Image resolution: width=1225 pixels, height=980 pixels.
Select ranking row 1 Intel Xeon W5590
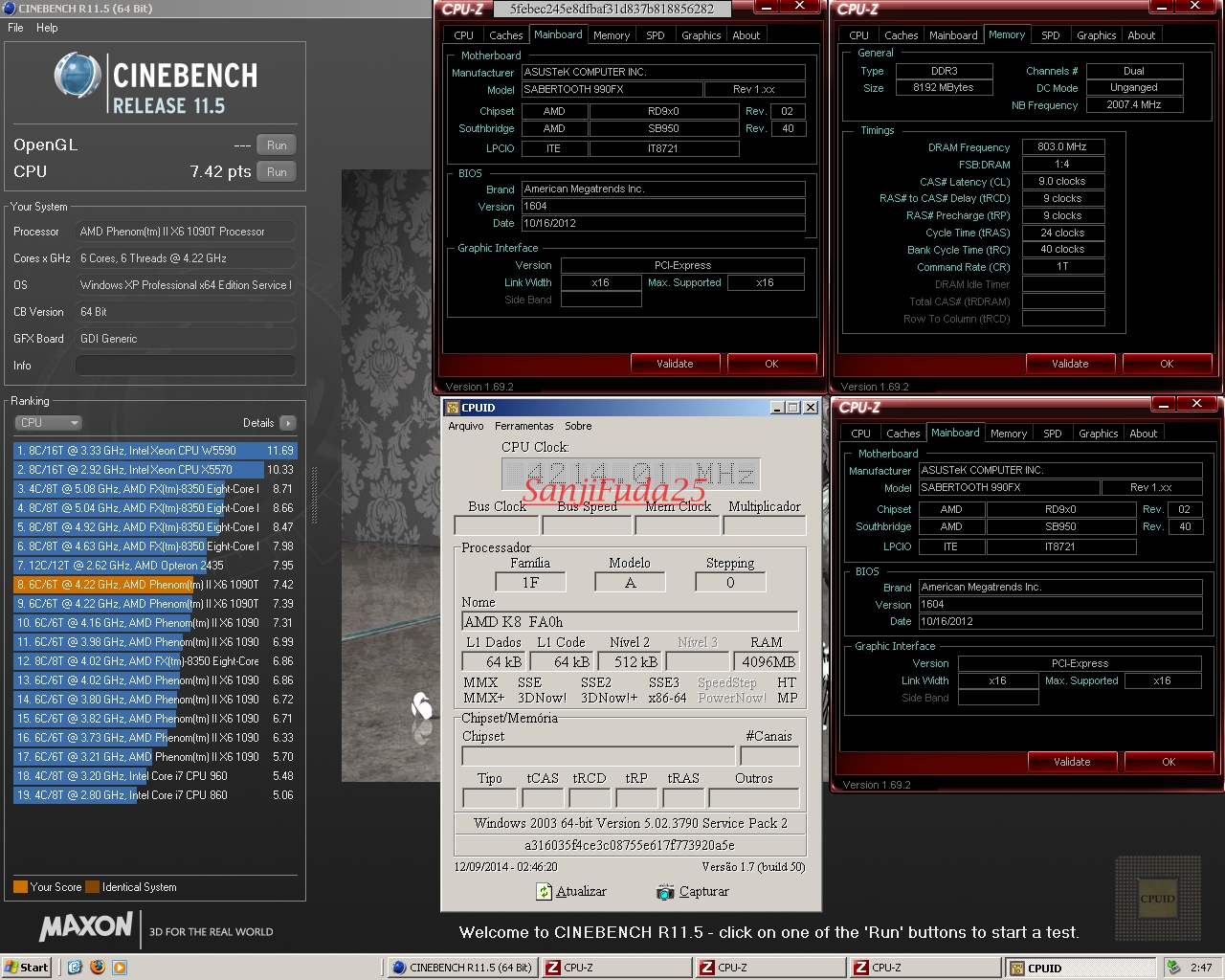pos(155,451)
